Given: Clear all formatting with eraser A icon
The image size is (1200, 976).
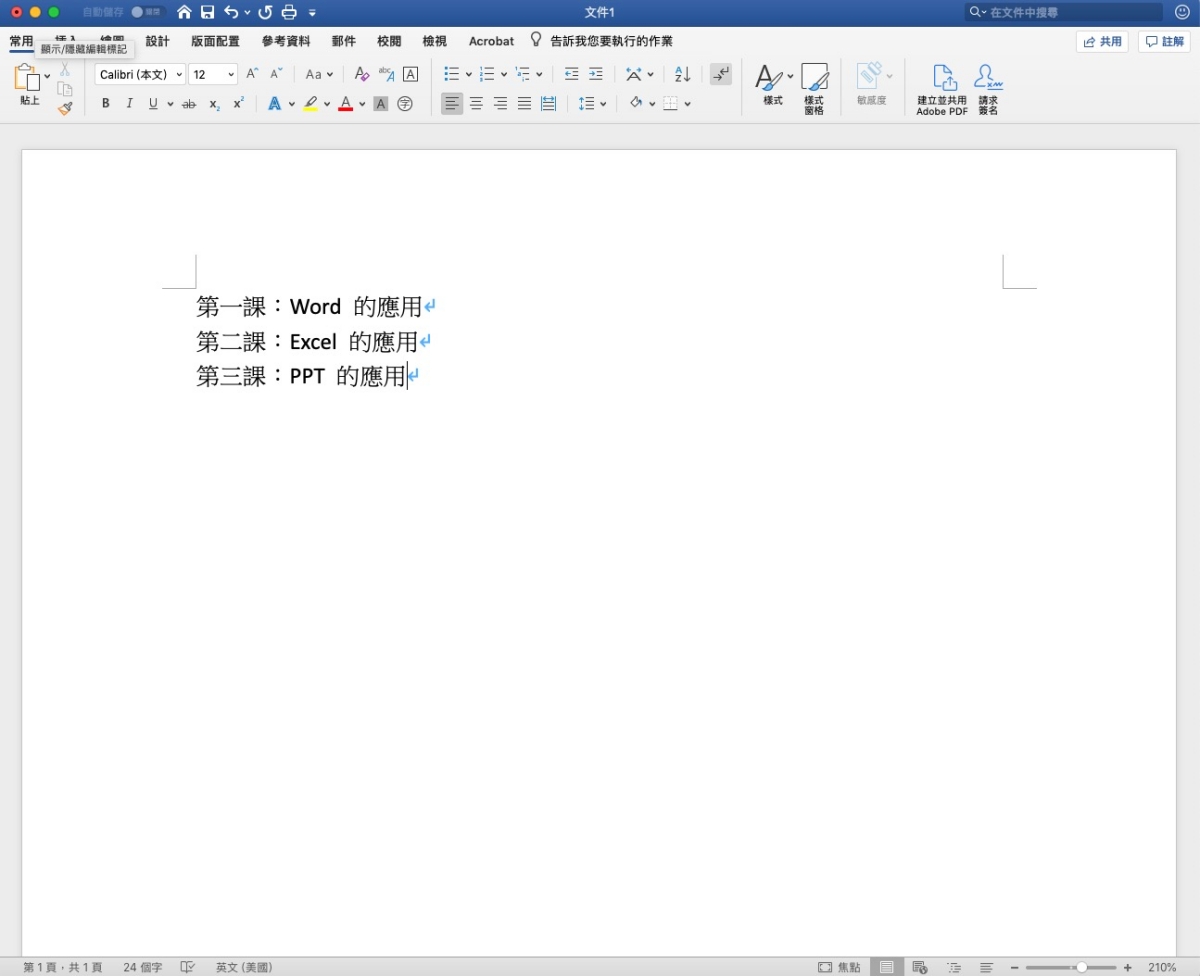Looking at the screenshot, I should point(362,74).
